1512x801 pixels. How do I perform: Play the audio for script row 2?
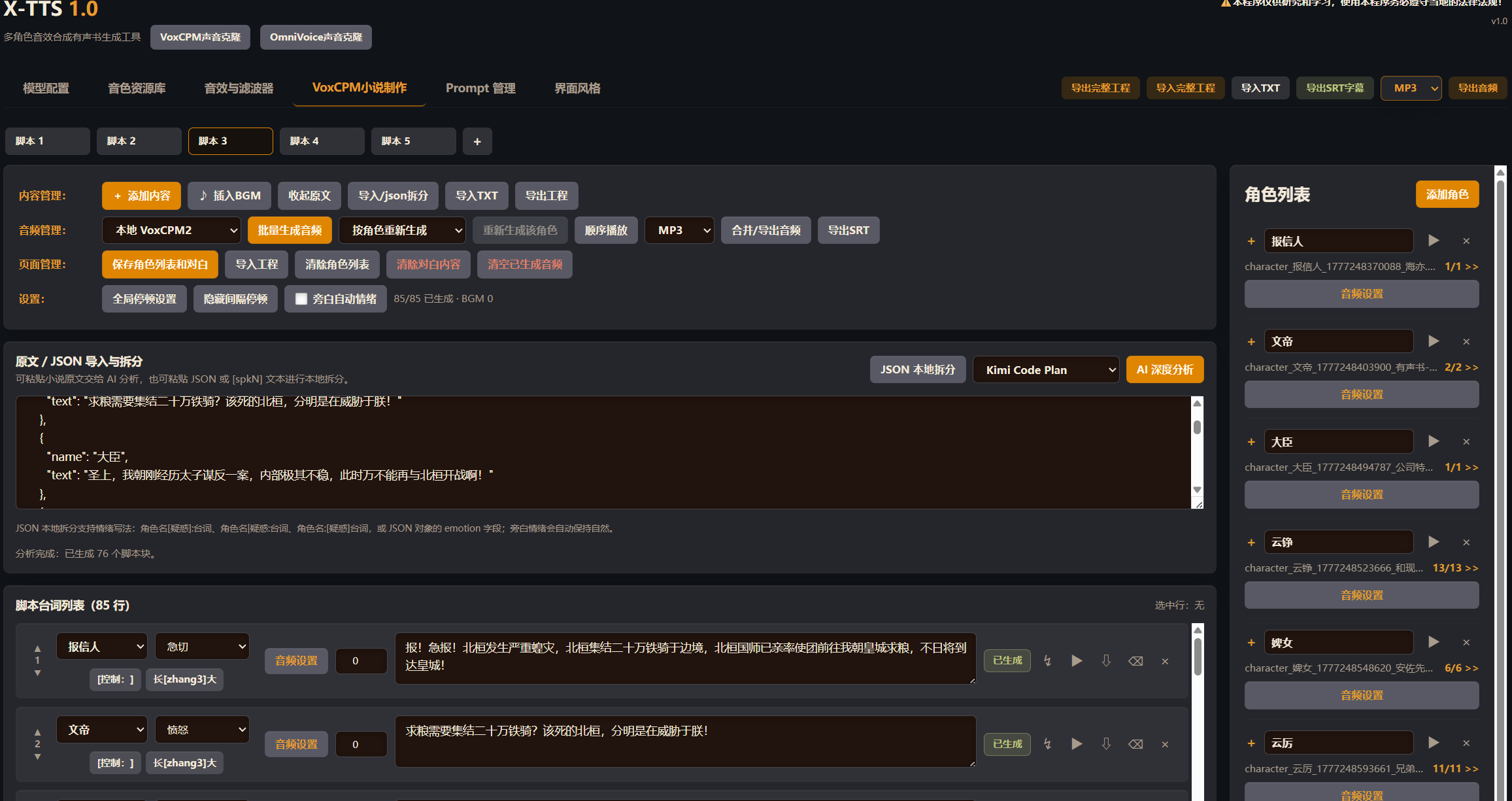coord(1077,744)
